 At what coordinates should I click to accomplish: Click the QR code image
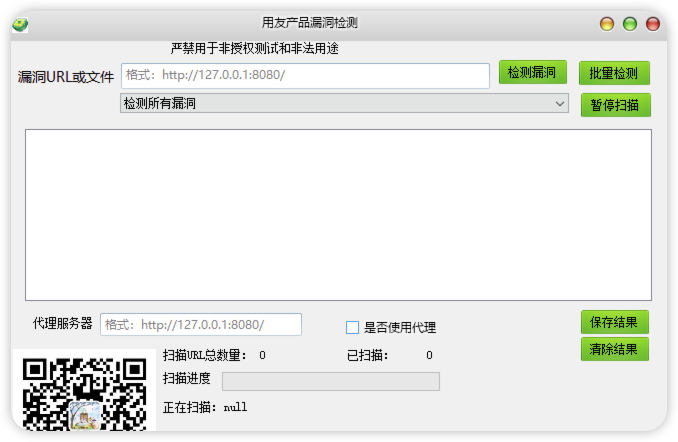tap(85, 392)
